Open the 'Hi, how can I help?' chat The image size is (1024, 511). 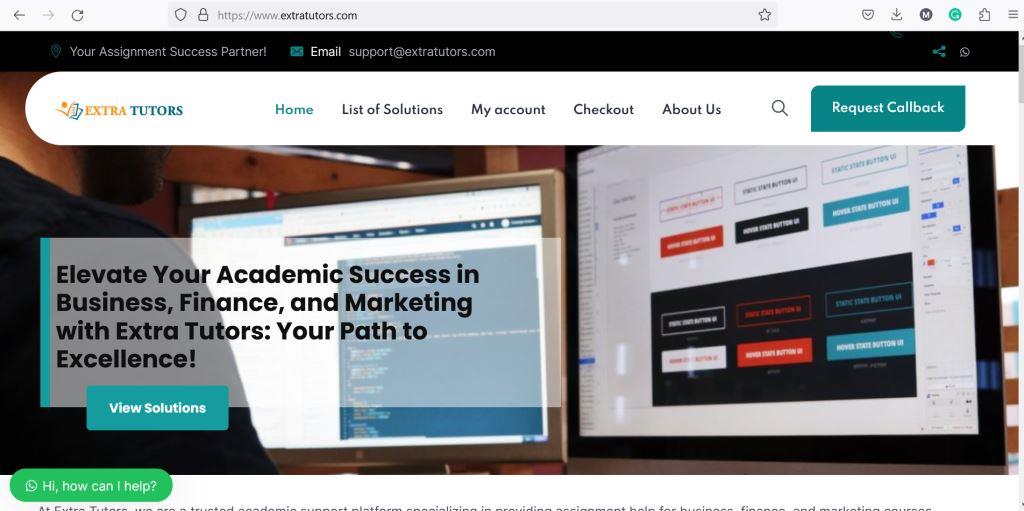pos(91,486)
